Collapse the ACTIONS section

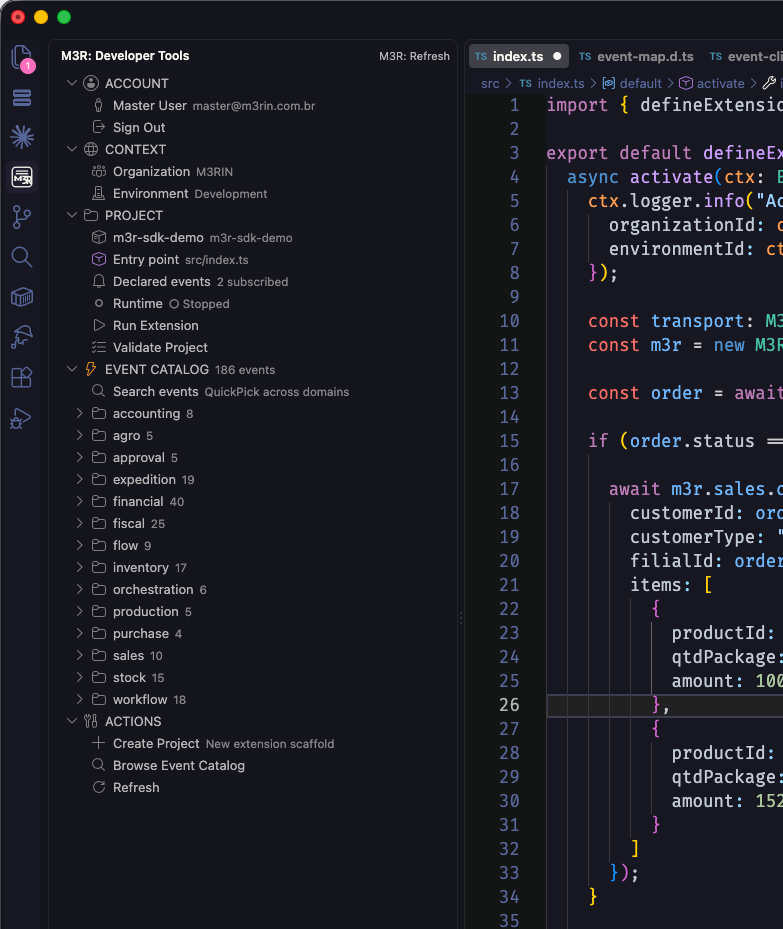pos(72,721)
